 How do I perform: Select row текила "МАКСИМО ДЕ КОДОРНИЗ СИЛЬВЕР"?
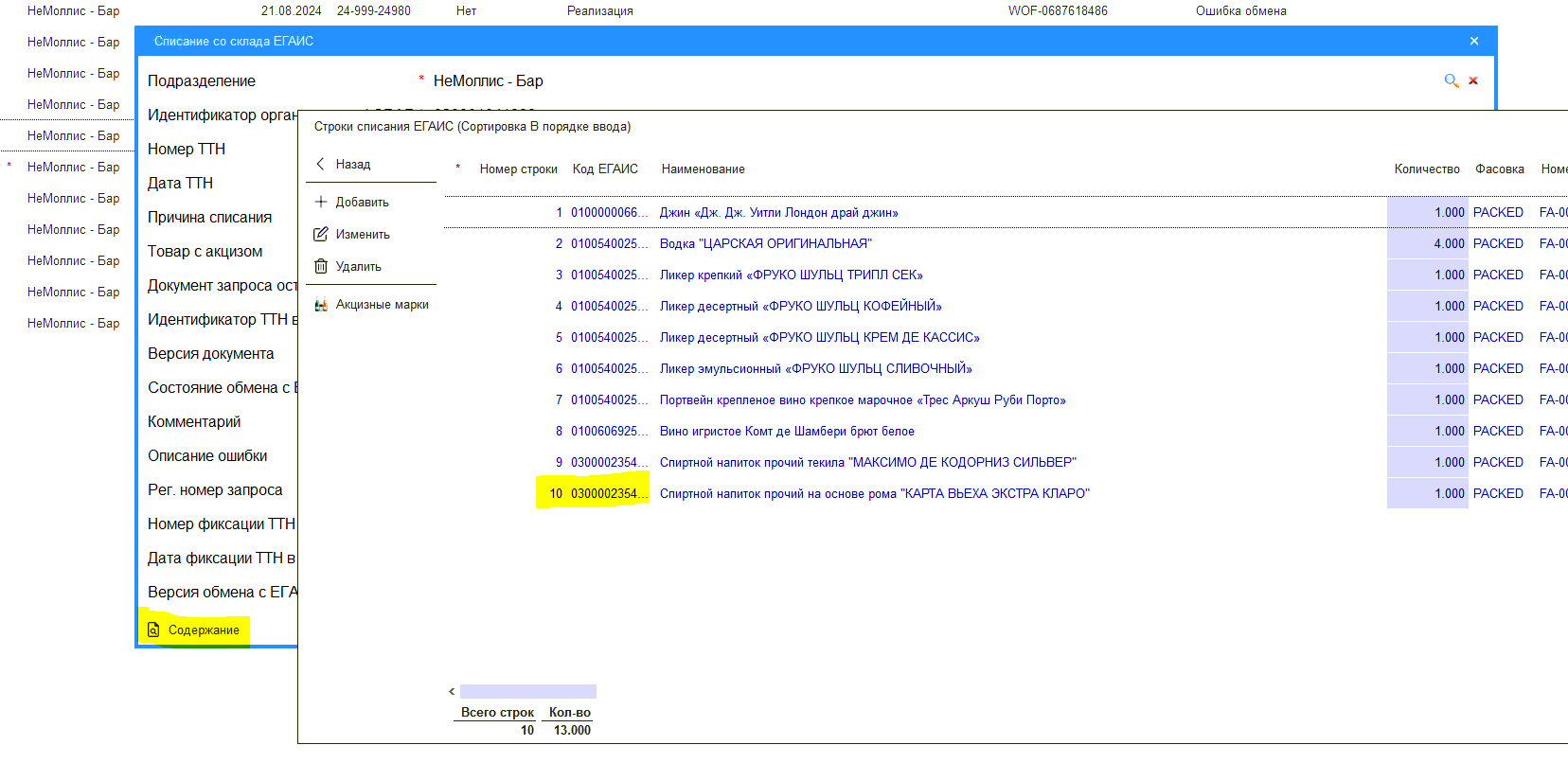pos(1006,463)
